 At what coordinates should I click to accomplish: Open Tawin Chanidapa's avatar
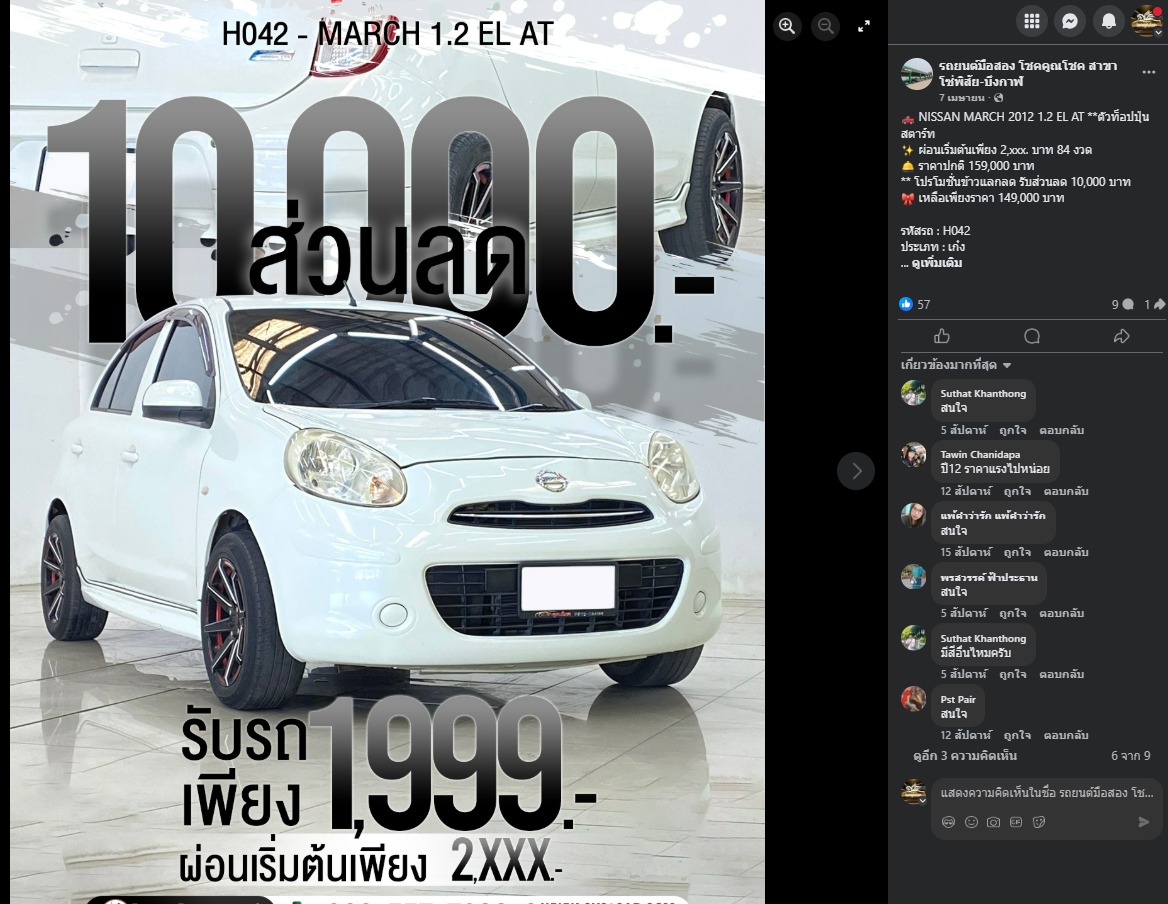click(913, 454)
